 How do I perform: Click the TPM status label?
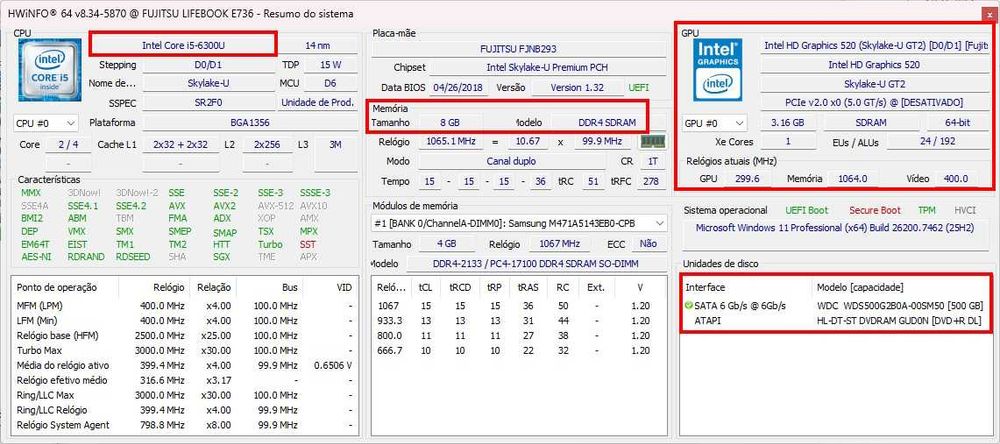coord(927,210)
